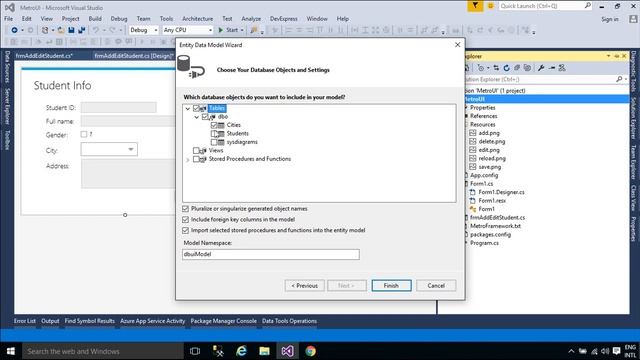Uncheck the Cities table checkbox

[214, 125]
